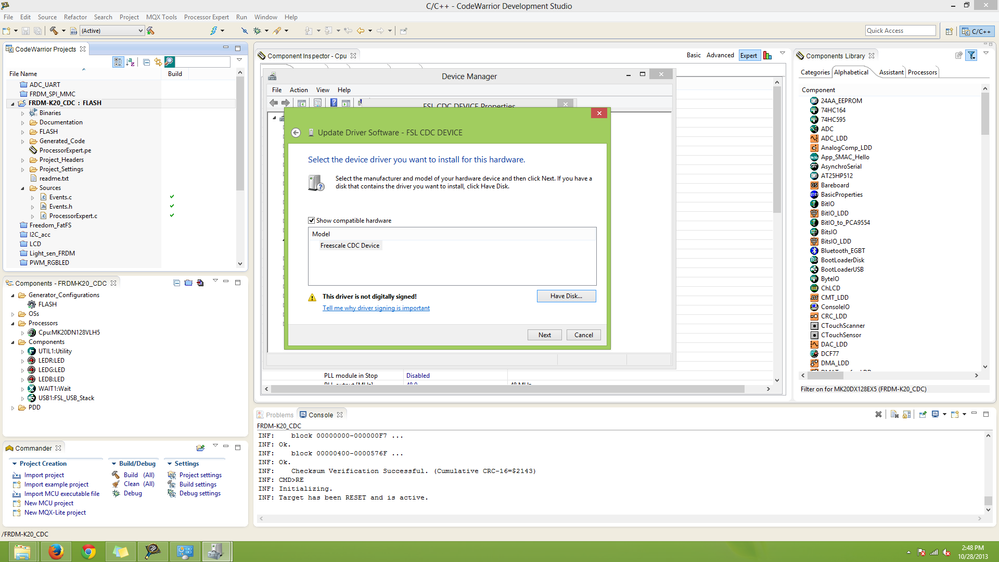999x562 pixels.
Task: Click the Quick Access search field
Action: (x=900, y=31)
